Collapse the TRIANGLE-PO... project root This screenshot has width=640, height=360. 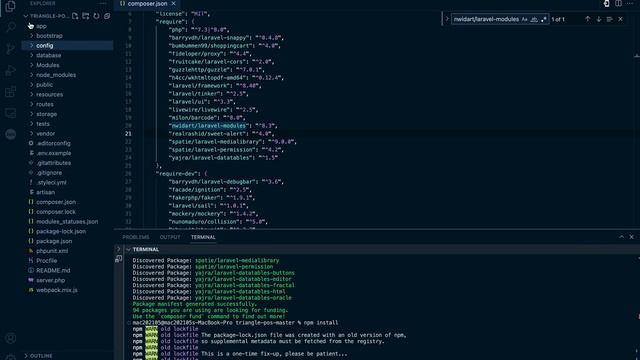tap(47, 16)
